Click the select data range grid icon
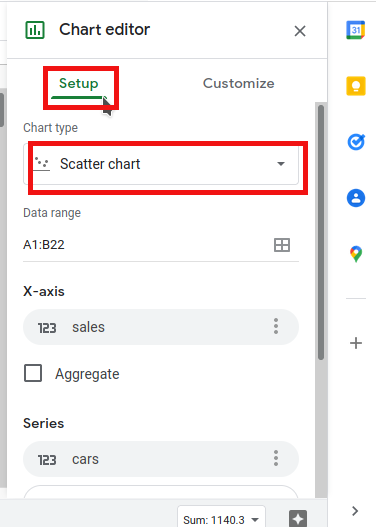376x527 pixels. pos(282,245)
